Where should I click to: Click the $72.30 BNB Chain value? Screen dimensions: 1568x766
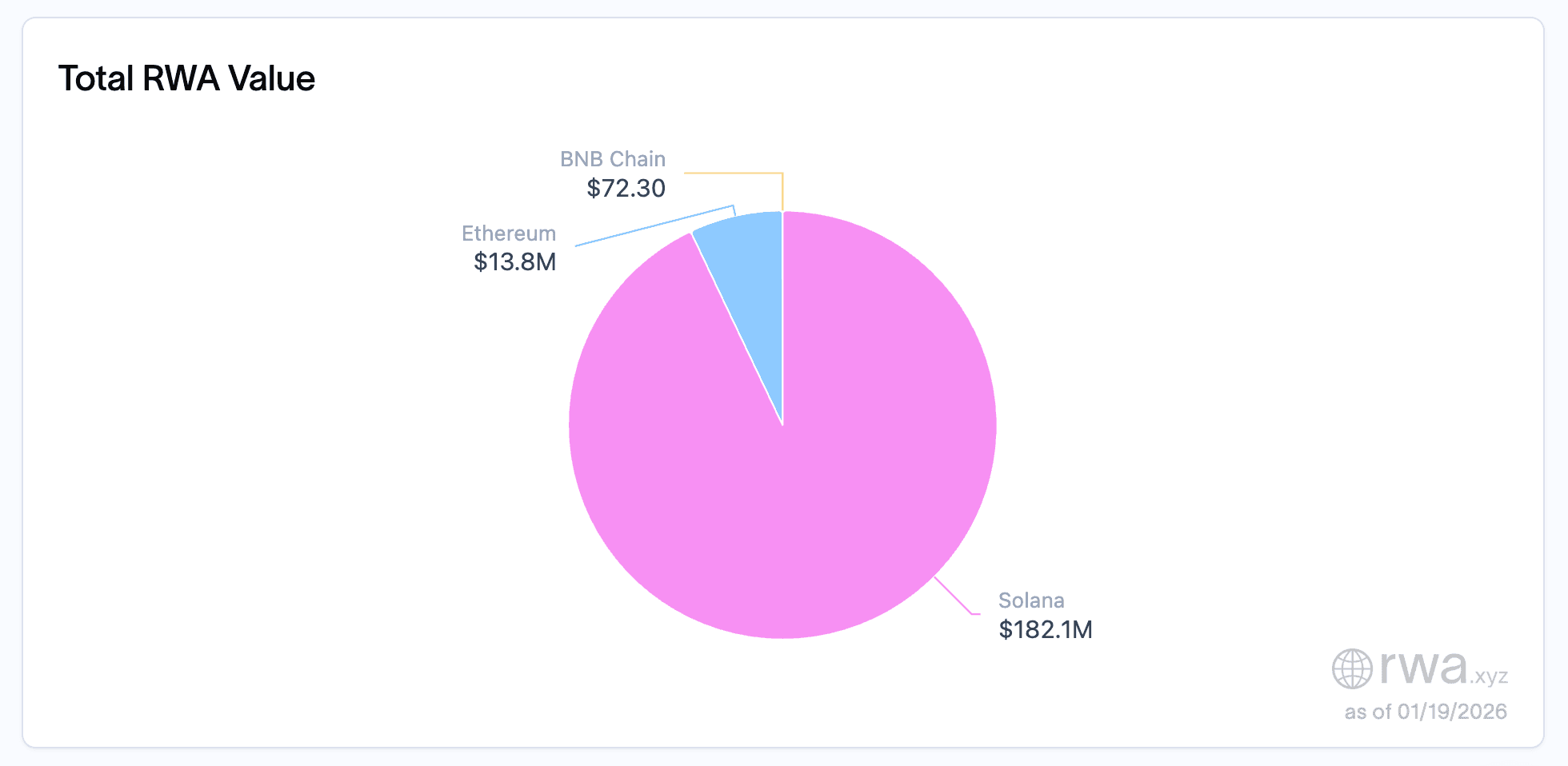(626, 188)
